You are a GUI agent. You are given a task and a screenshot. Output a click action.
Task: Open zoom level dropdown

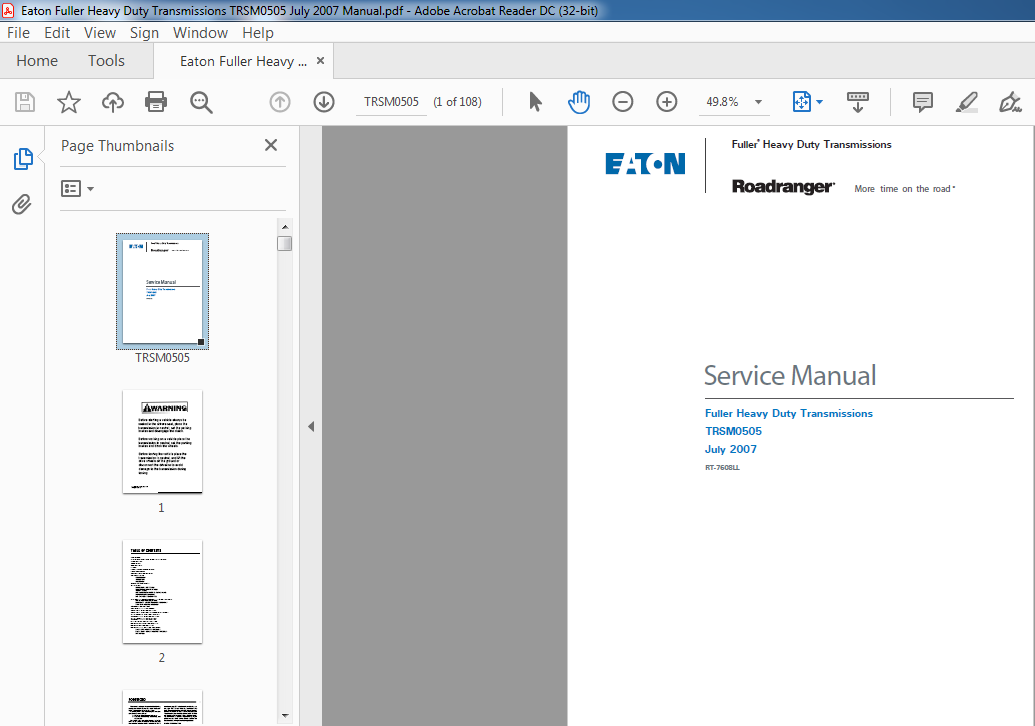pyautogui.click(x=758, y=102)
